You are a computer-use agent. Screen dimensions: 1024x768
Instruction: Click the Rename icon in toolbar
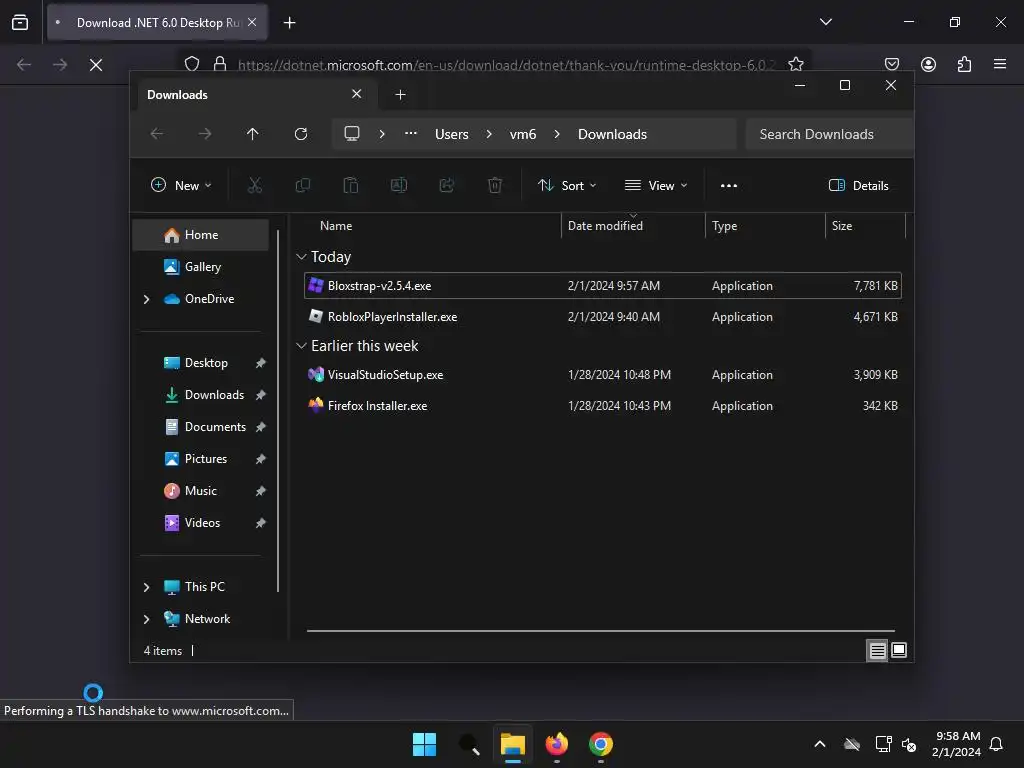(398, 185)
